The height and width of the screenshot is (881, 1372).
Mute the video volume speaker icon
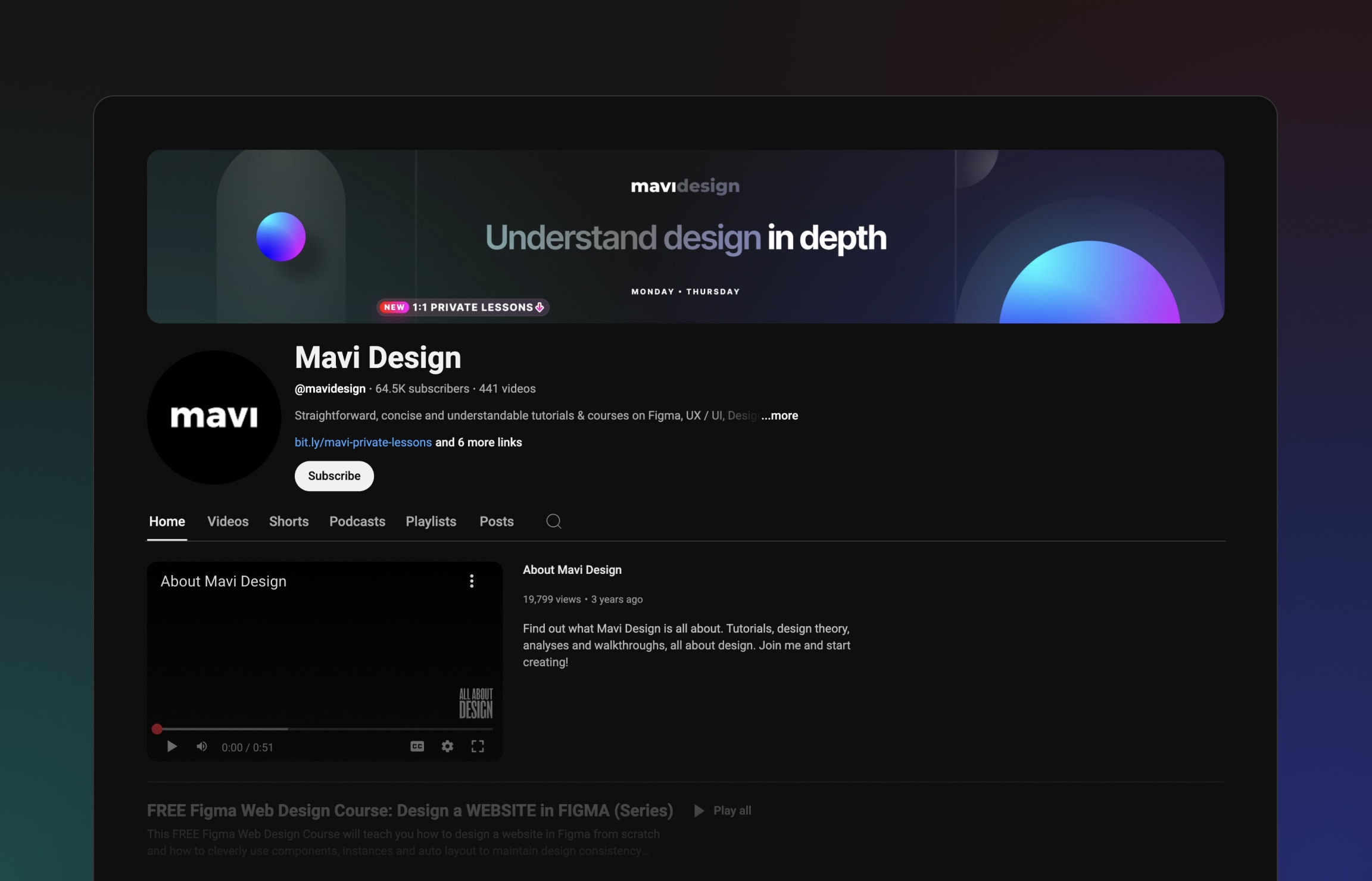click(x=202, y=746)
